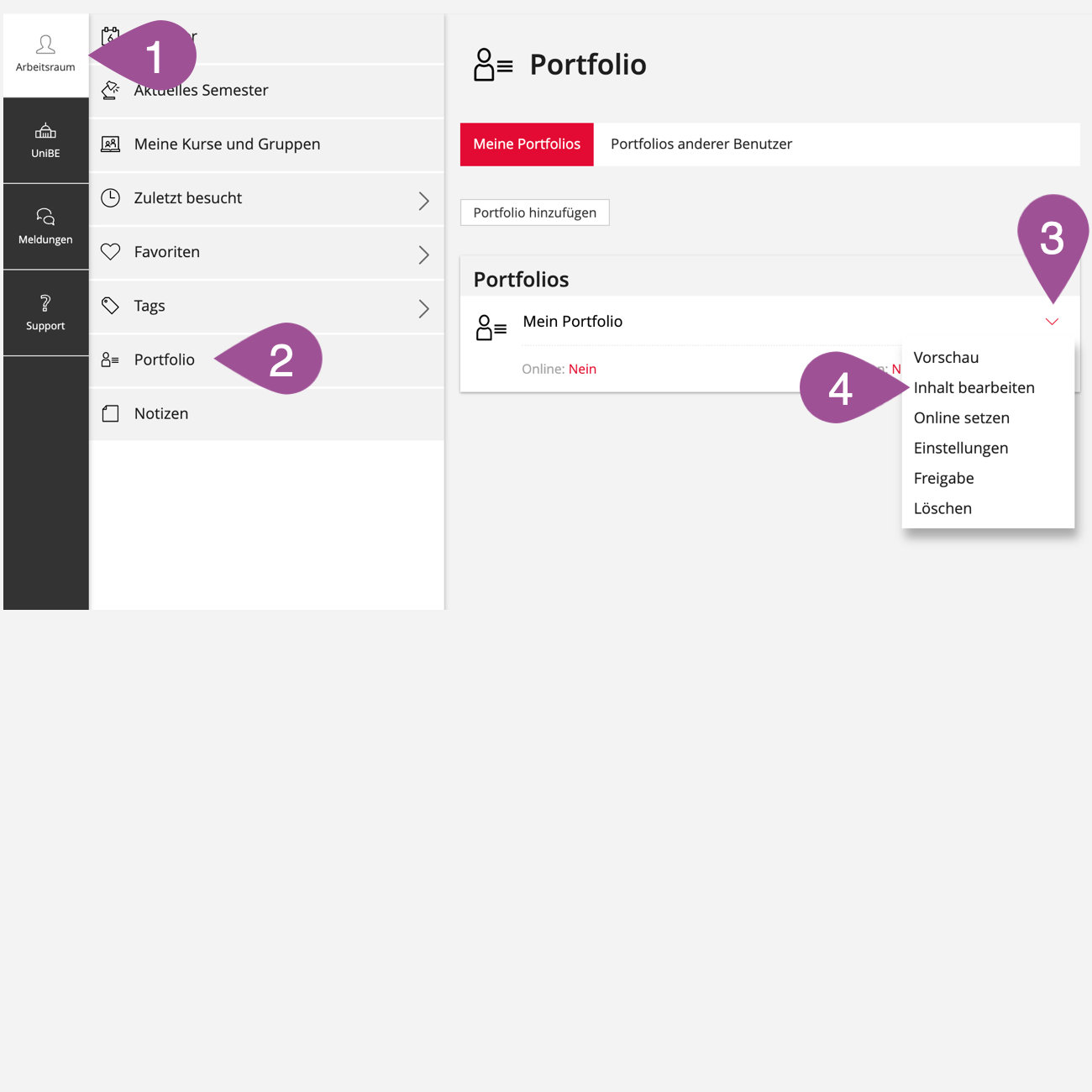Click the UniBE building icon
The height and width of the screenshot is (1092, 1092).
[x=45, y=131]
